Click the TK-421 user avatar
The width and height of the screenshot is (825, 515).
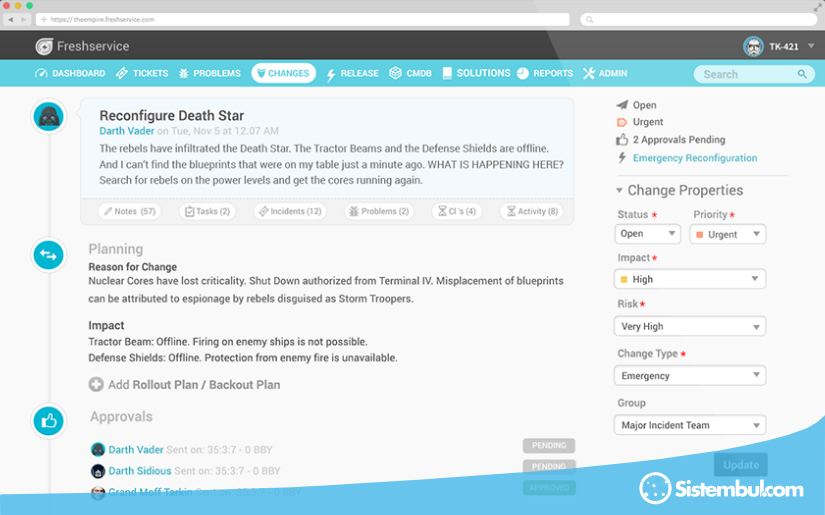[x=753, y=46]
